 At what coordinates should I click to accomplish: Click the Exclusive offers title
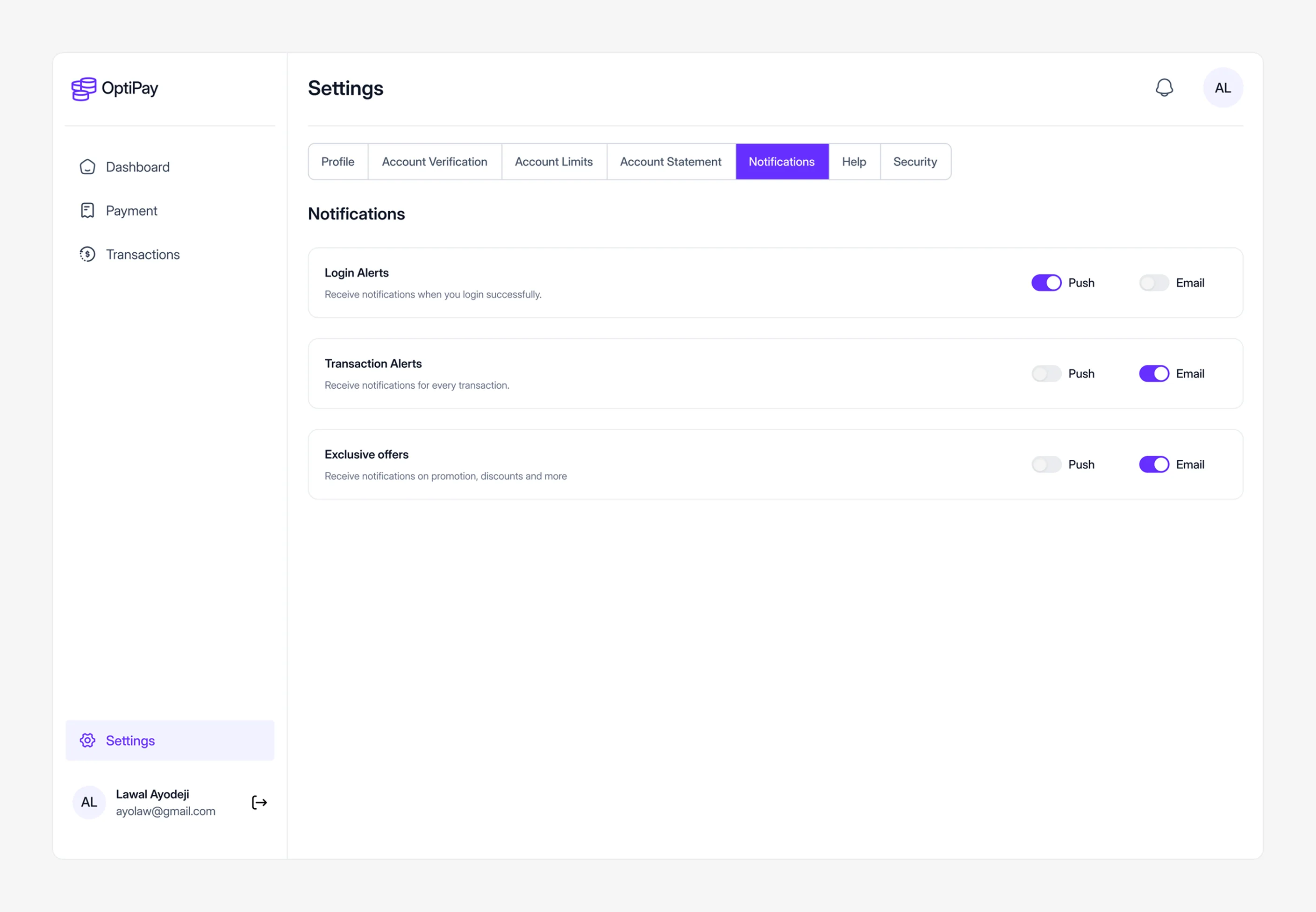pos(366,455)
